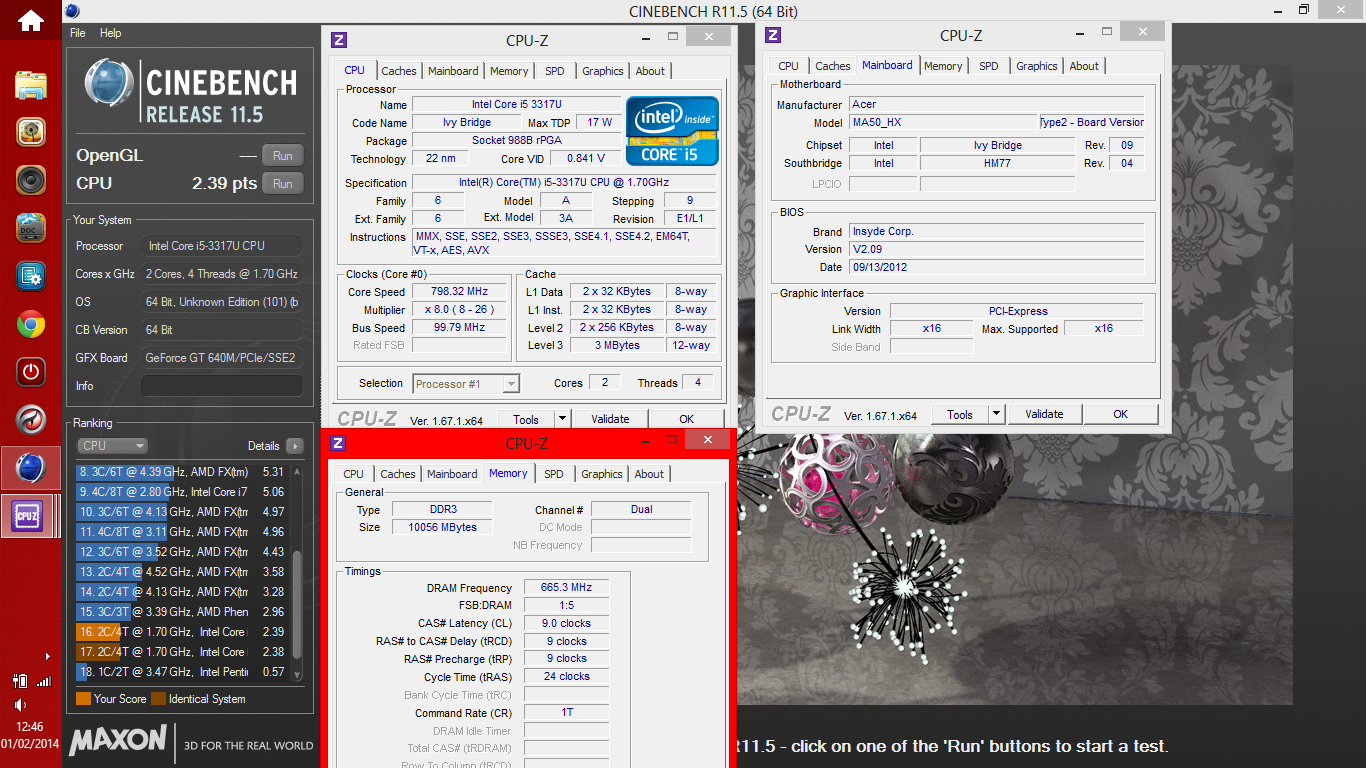The width and height of the screenshot is (1366, 768).
Task: Select ranking row 18. 1C/2T @ 3.47 GHz
Action: 182,672
